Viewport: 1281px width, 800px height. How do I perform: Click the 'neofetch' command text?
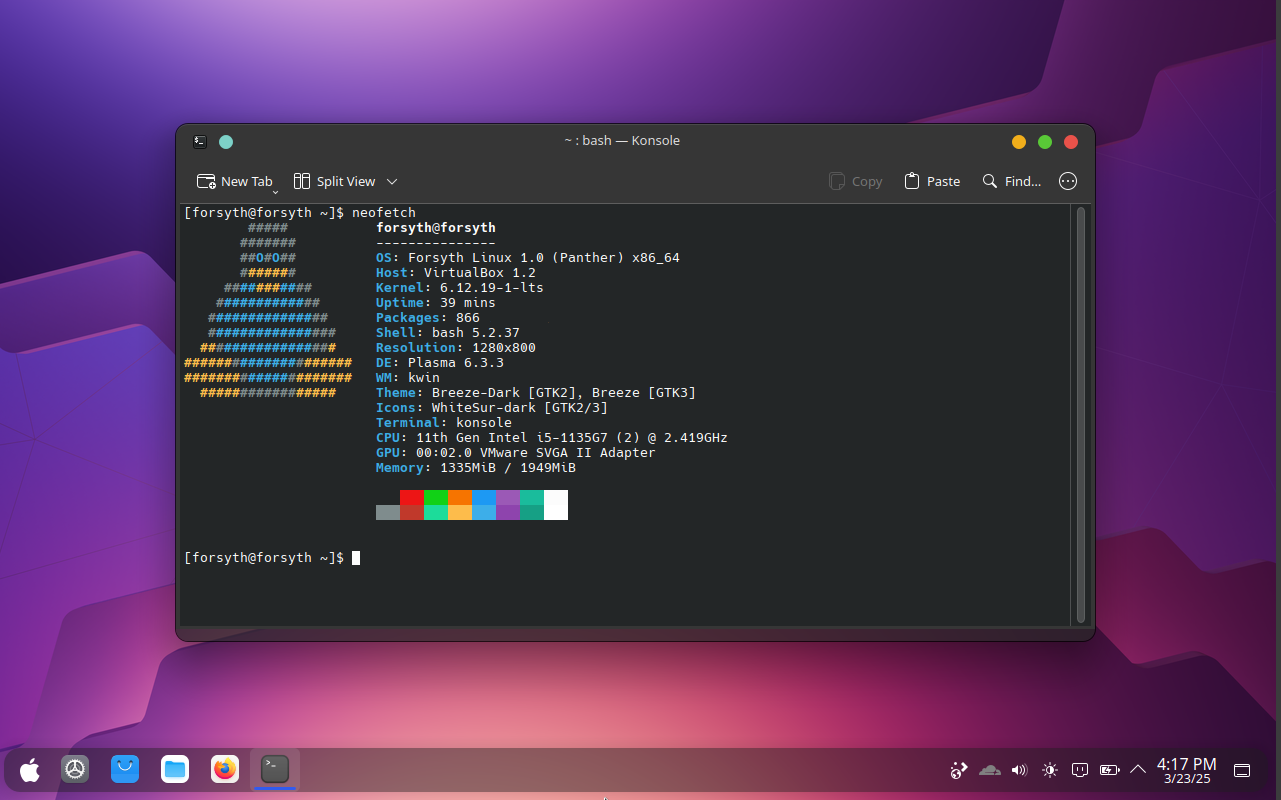coord(384,212)
